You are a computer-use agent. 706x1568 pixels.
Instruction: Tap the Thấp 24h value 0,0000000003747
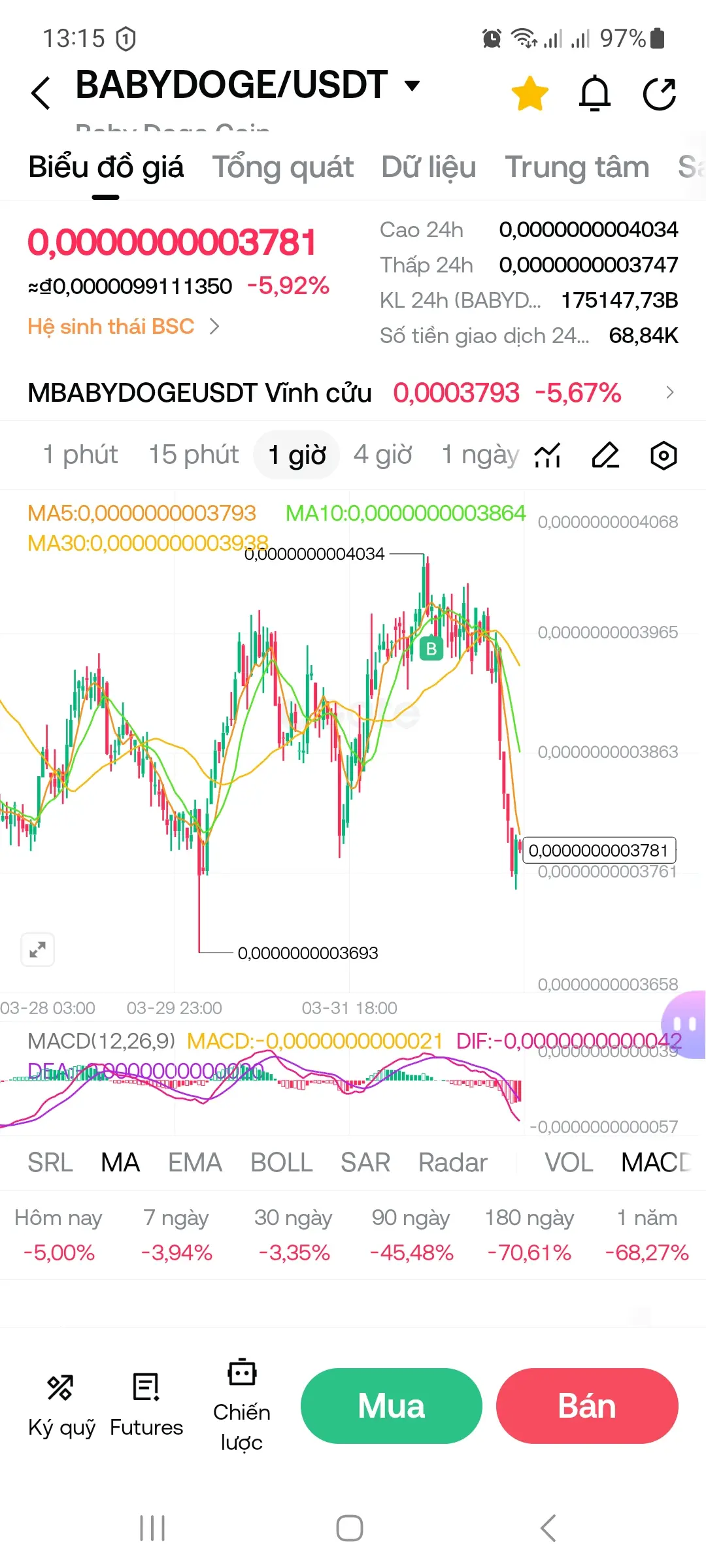tap(588, 265)
